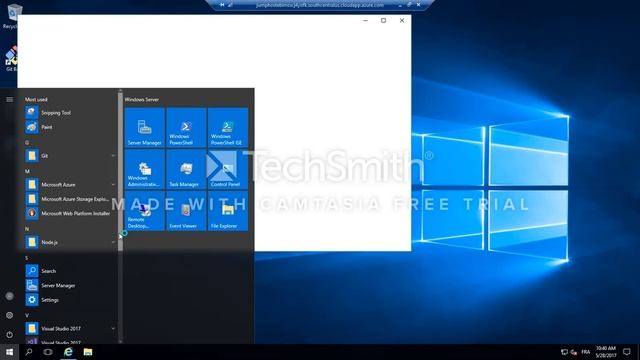
Task: Maximize the blank white window
Action: (x=383, y=20)
